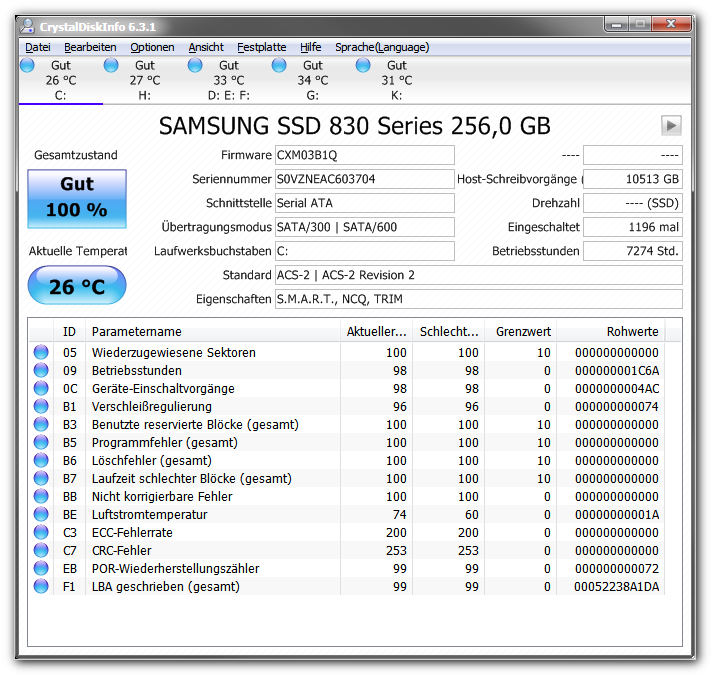Open the Optionen menu
This screenshot has width=711, height=675.
pos(152,47)
